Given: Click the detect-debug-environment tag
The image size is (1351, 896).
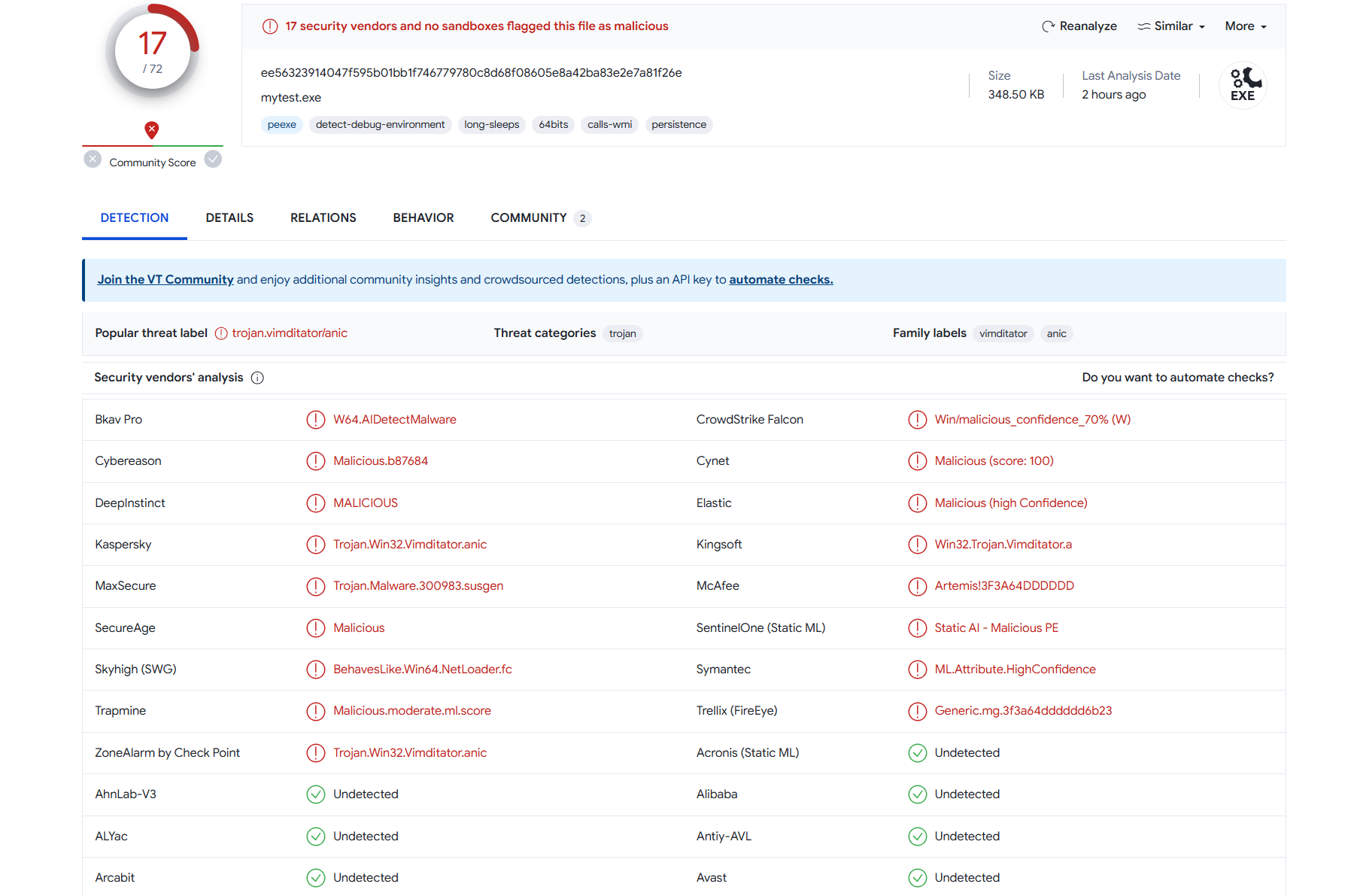Looking at the screenshot, I should (x=380, y=125).
